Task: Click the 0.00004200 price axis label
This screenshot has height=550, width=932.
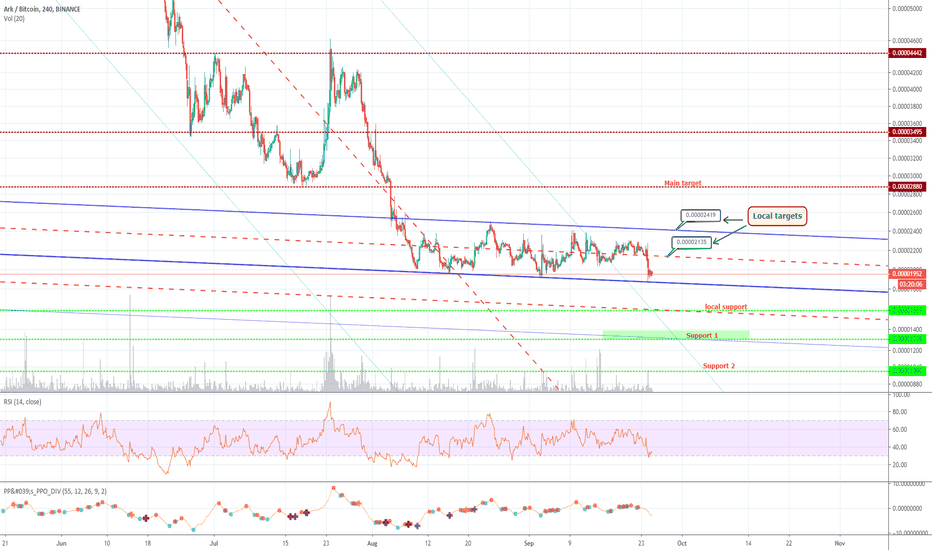Action: pos(907,73)
